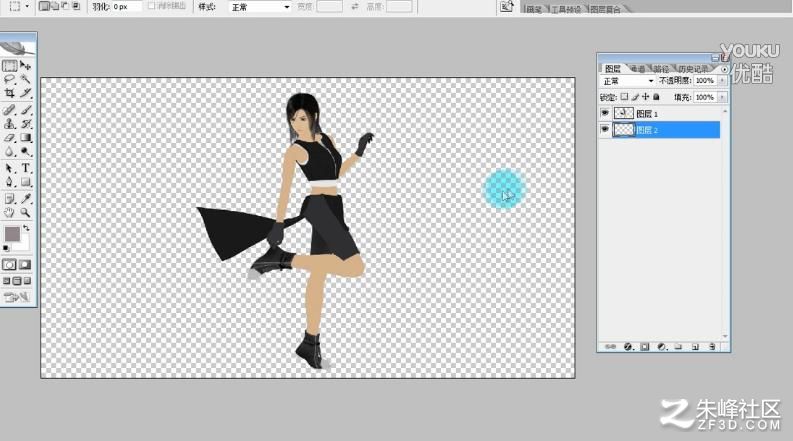Toggle lock position icon
This screenshot has height=441, width=793.
(645, 97)
